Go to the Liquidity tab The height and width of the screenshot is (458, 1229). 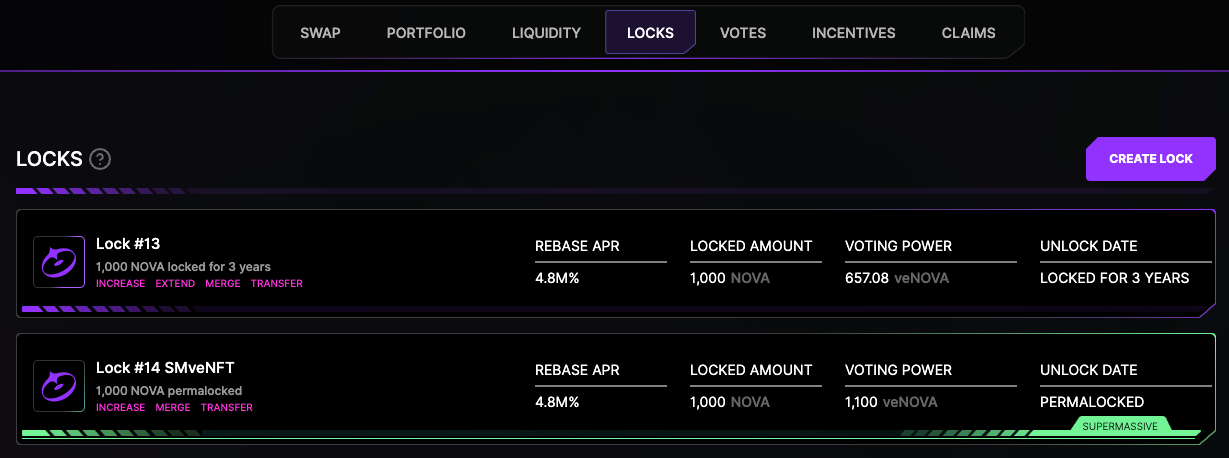tap(546, 33)
